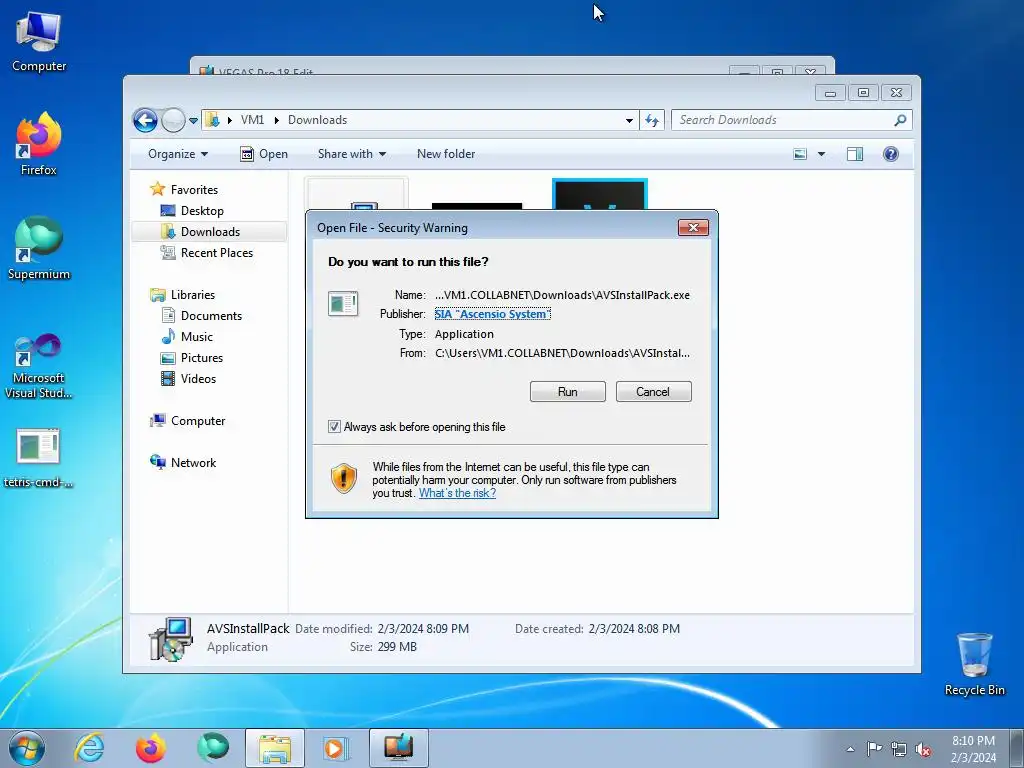Screen dimensions: 1024x768
Task: Open the Organize menu
Action: [x=178, y=154]
